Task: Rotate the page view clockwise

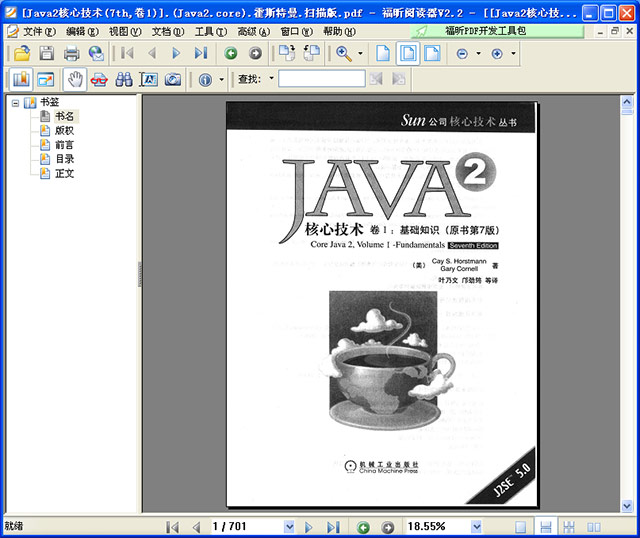Action: tap(287, 53)
